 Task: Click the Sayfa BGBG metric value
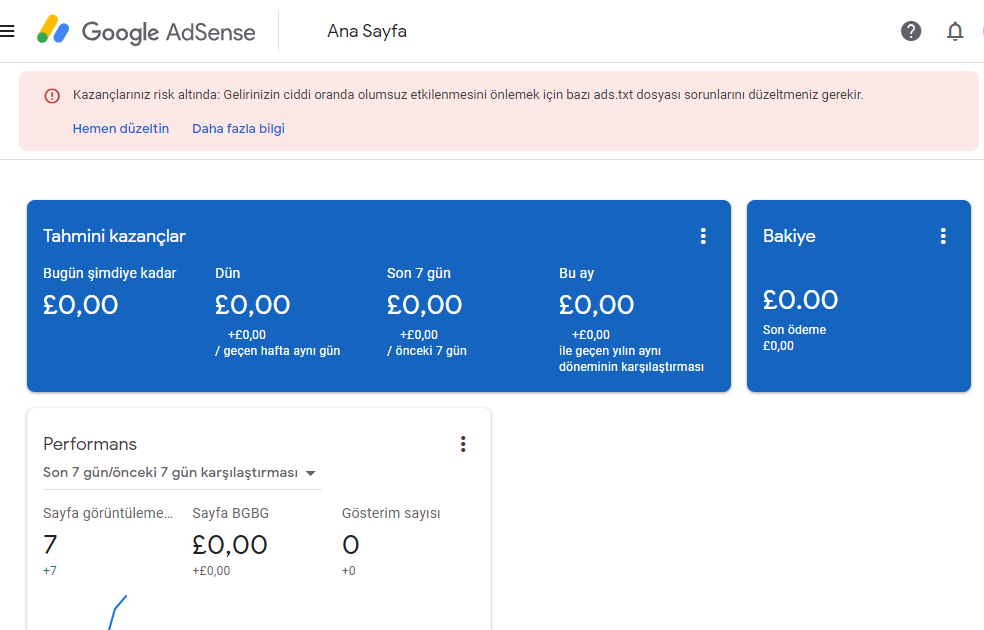[230, 545]
